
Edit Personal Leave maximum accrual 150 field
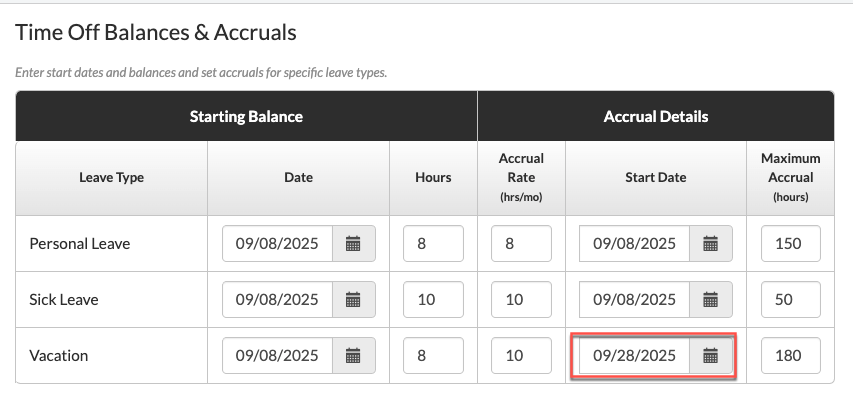tap(790, 244)
